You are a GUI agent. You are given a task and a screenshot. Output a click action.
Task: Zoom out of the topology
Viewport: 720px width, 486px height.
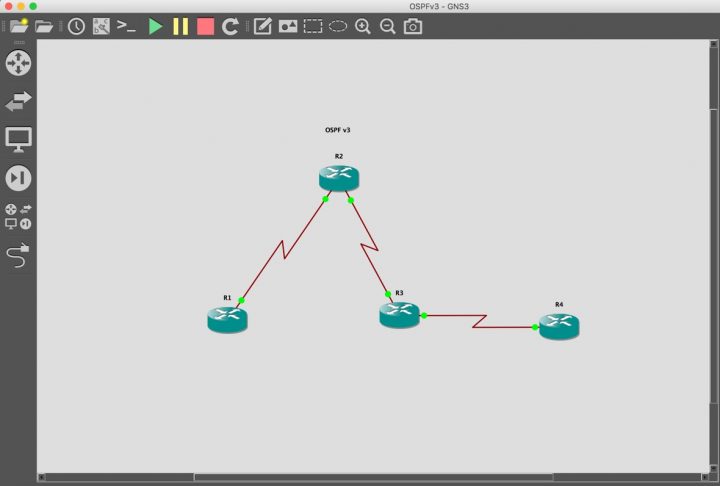tap(388, 26)
